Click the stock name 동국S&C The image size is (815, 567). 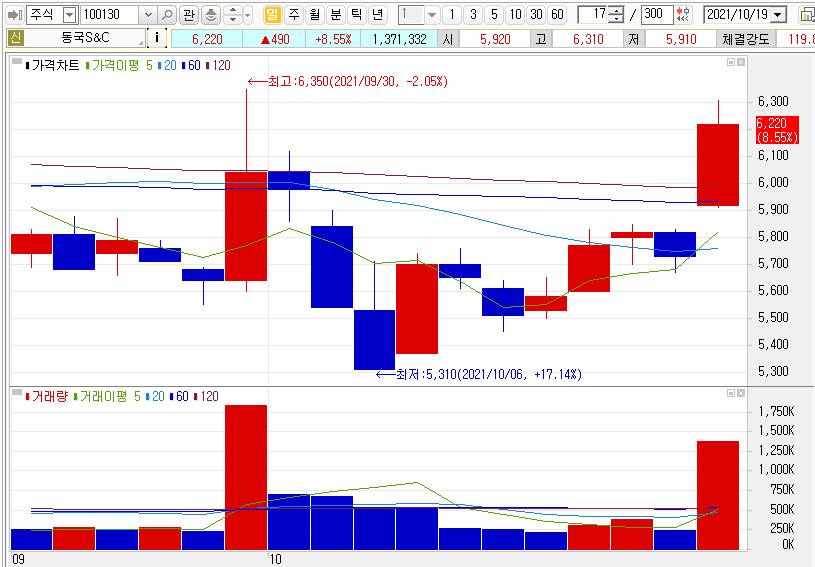click(x=85, y=38)
